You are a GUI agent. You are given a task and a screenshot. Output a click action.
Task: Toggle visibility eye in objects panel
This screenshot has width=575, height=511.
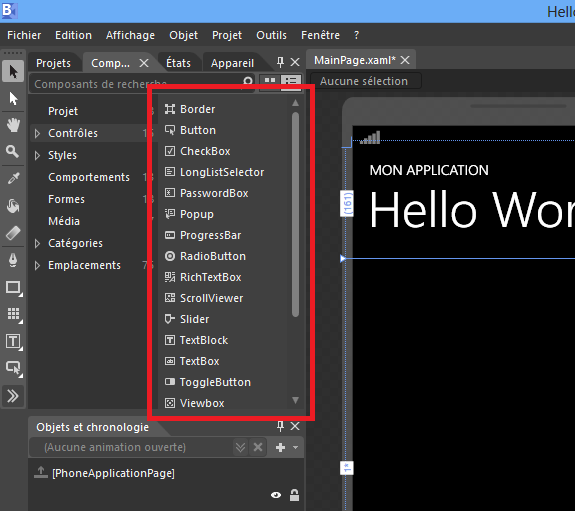tap(276, 495)
